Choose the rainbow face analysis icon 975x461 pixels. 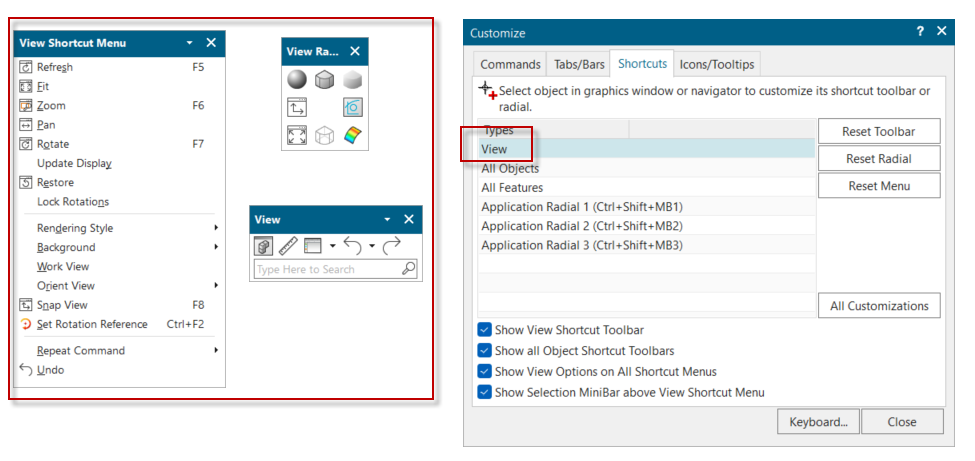(352, 135)
